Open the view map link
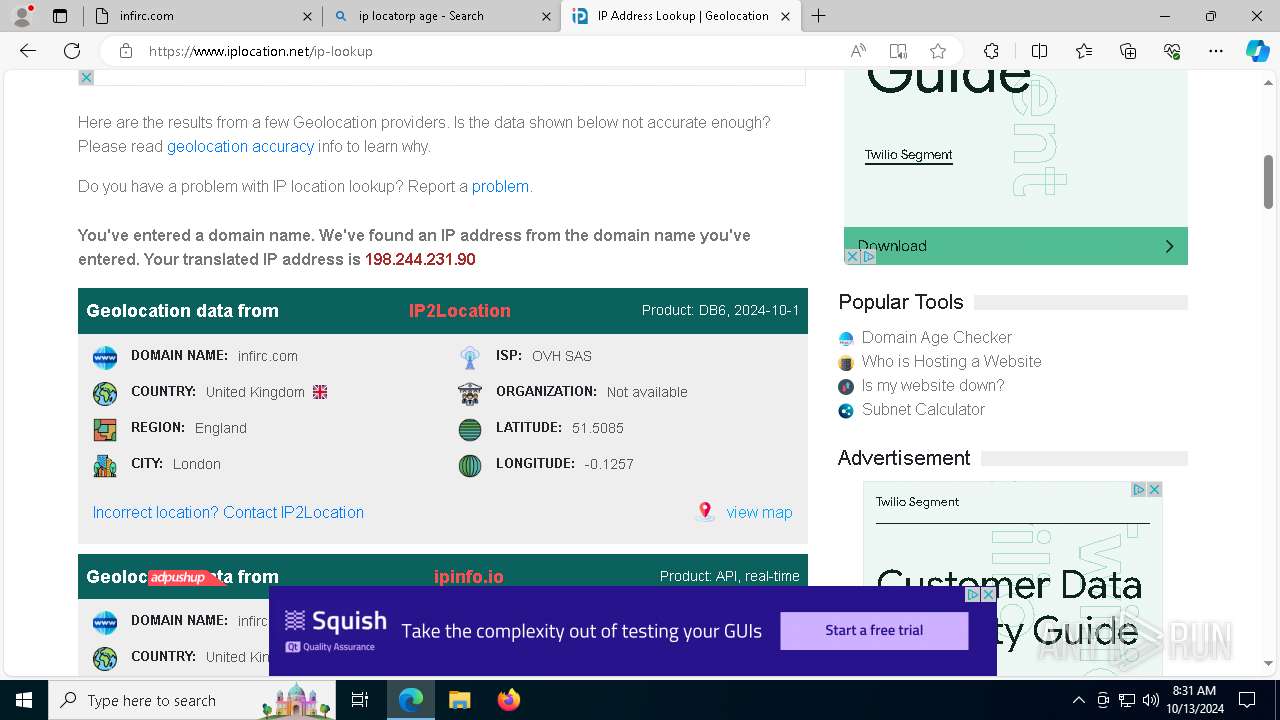Viewport: 1280px width, 720px height. coord(759,512)
